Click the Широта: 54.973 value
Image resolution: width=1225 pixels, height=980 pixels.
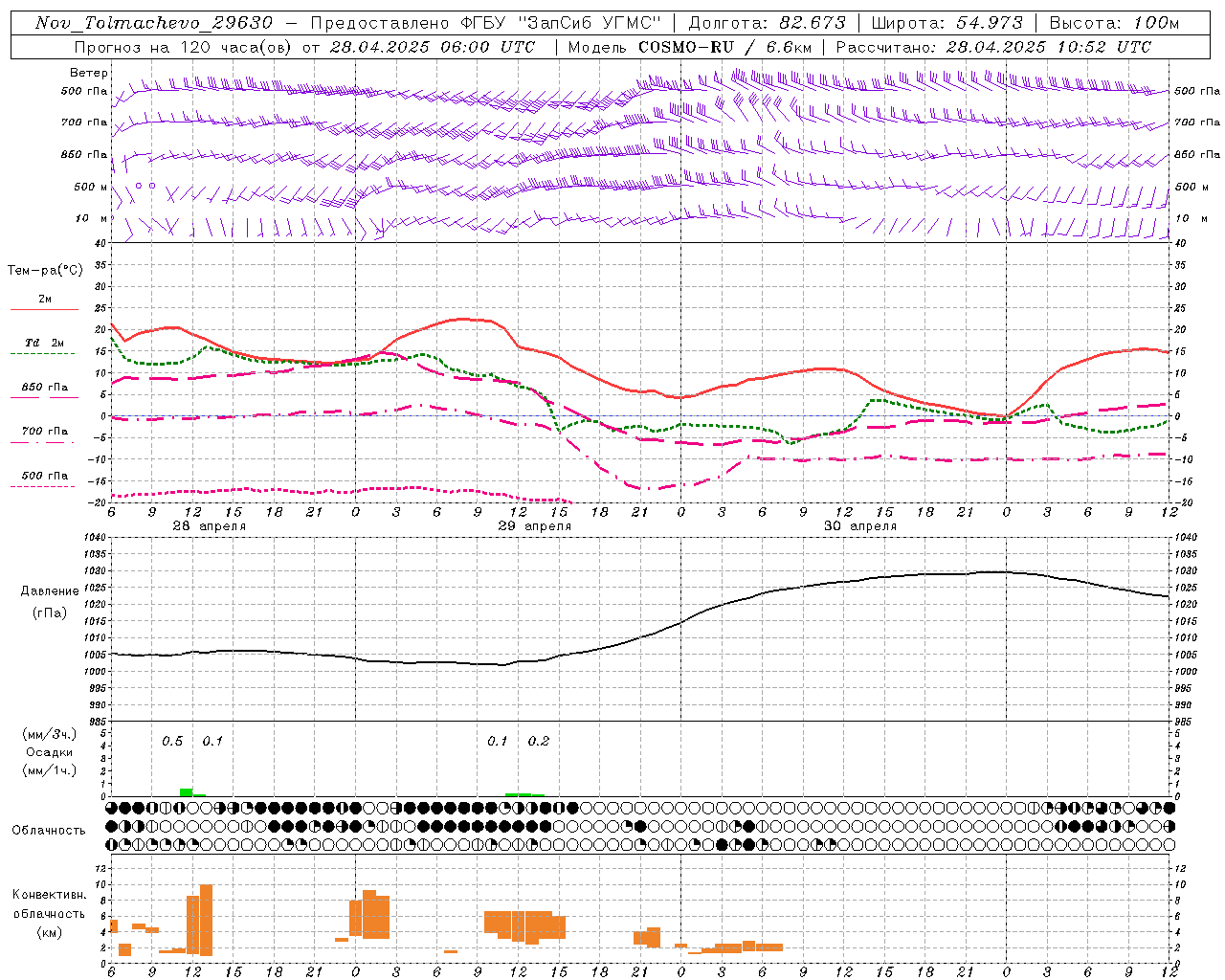coord(947,23)
